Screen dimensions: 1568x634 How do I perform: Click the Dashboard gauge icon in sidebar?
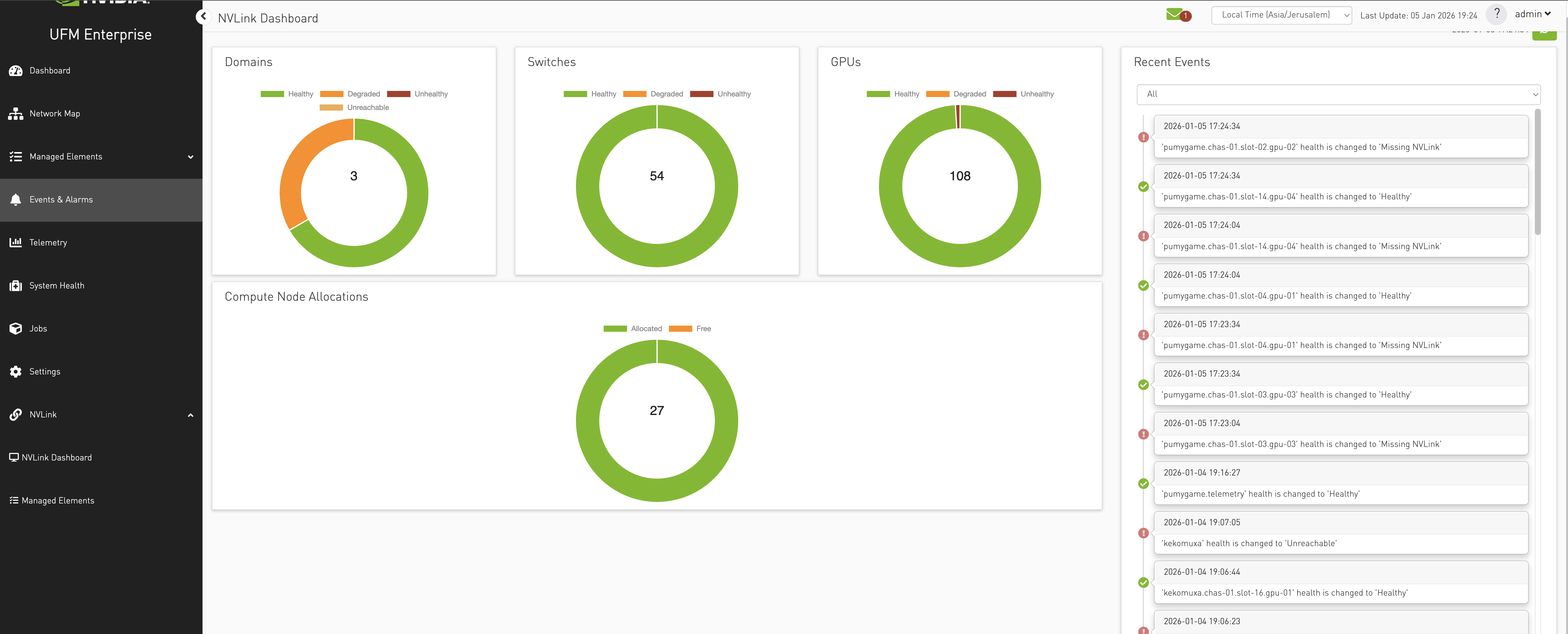tap(16, 71)
